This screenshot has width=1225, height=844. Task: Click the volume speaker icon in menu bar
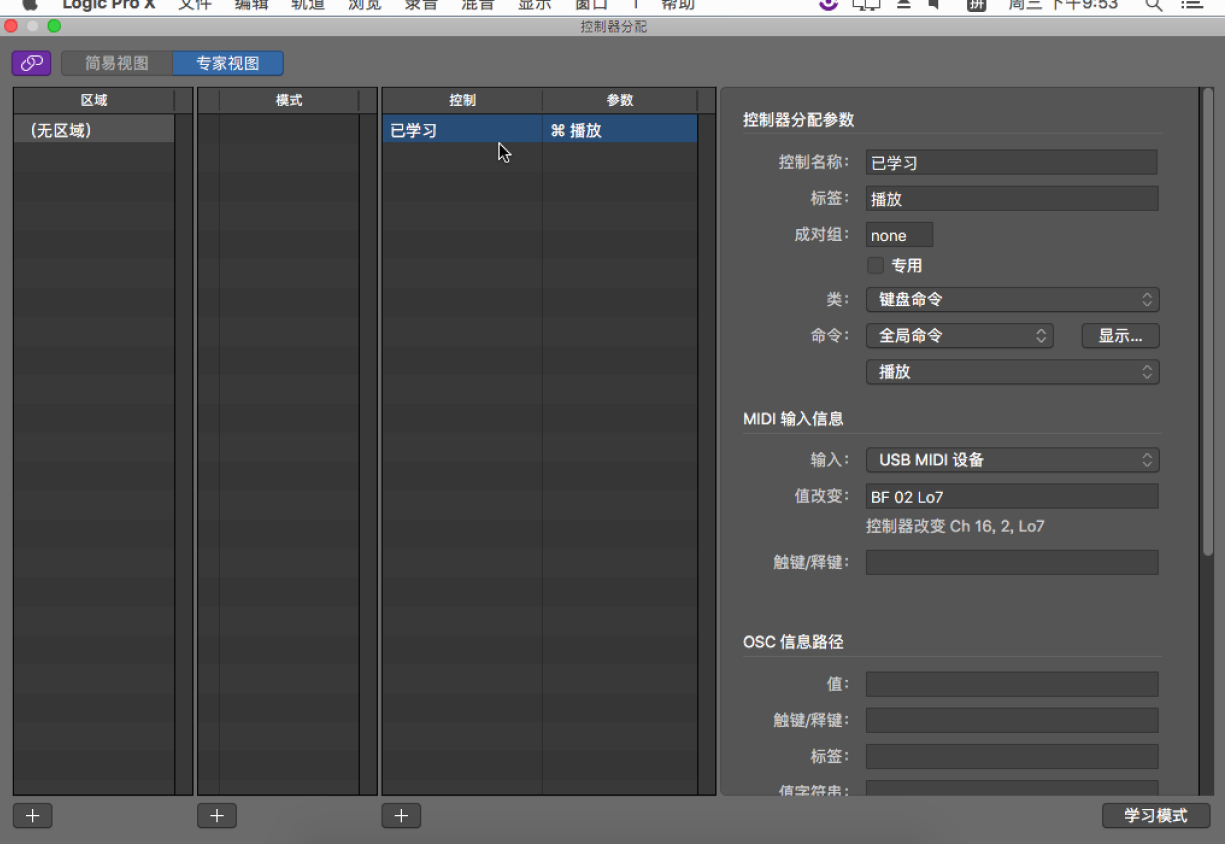(x=934, y=5)
